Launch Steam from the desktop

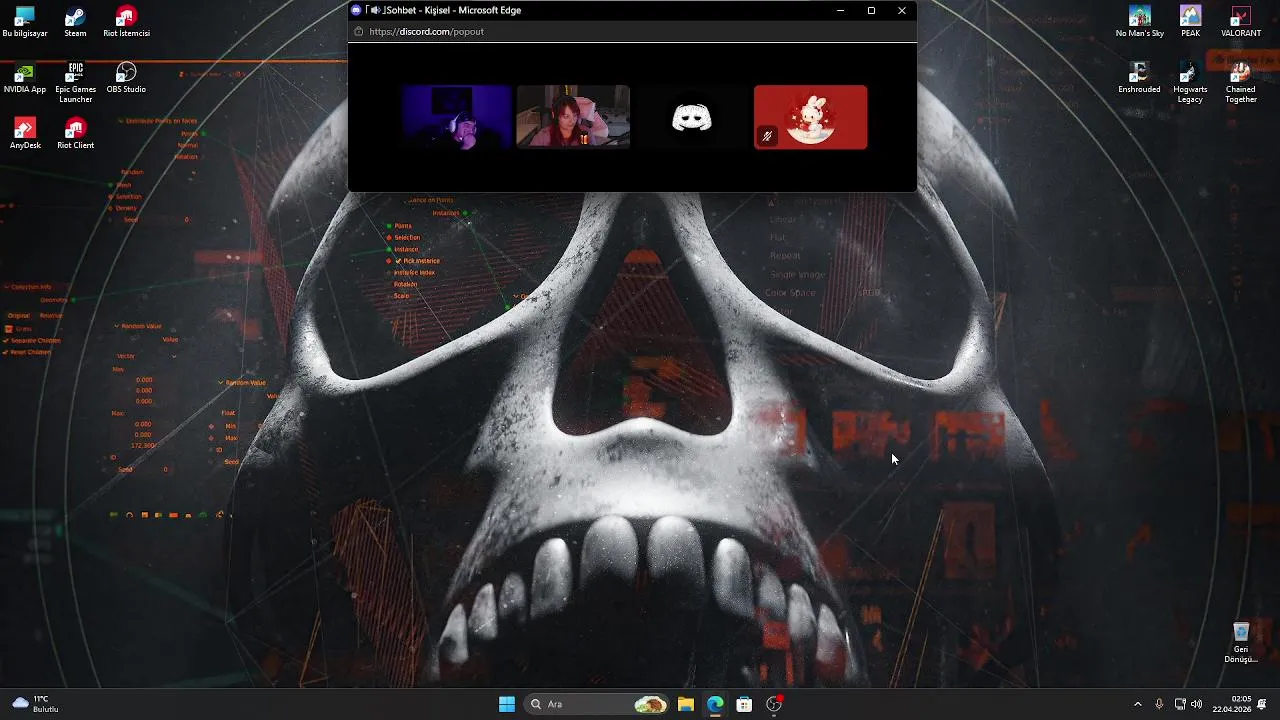(75, 22)
